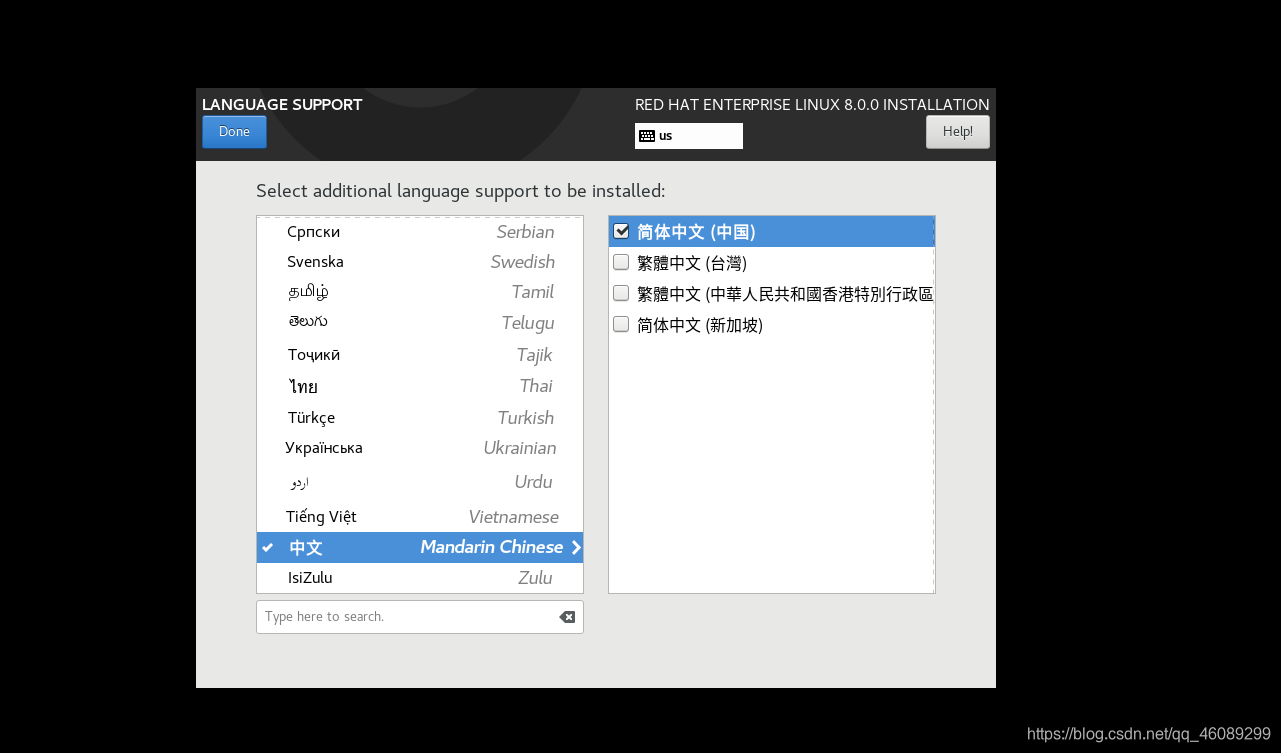1281x753 pixels.
Task: Select Swedish (Svenska) language
Action: (x=420, y=262)
